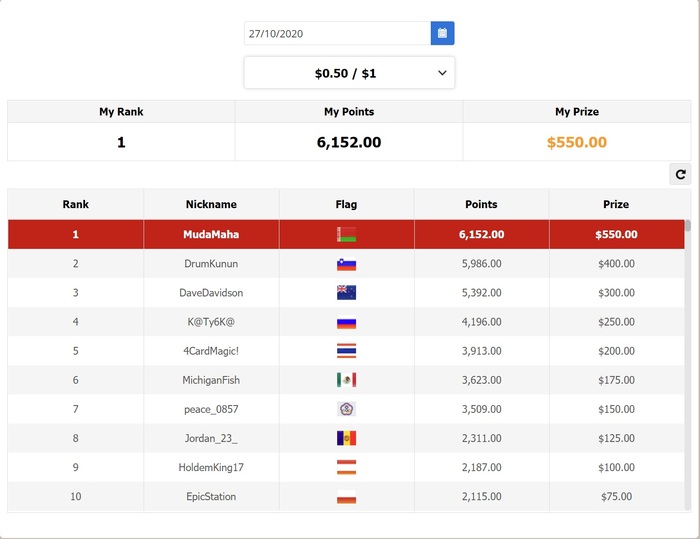The image size is (700, 539).
Task: Click the Rank column header
Action: click(76, 204)
